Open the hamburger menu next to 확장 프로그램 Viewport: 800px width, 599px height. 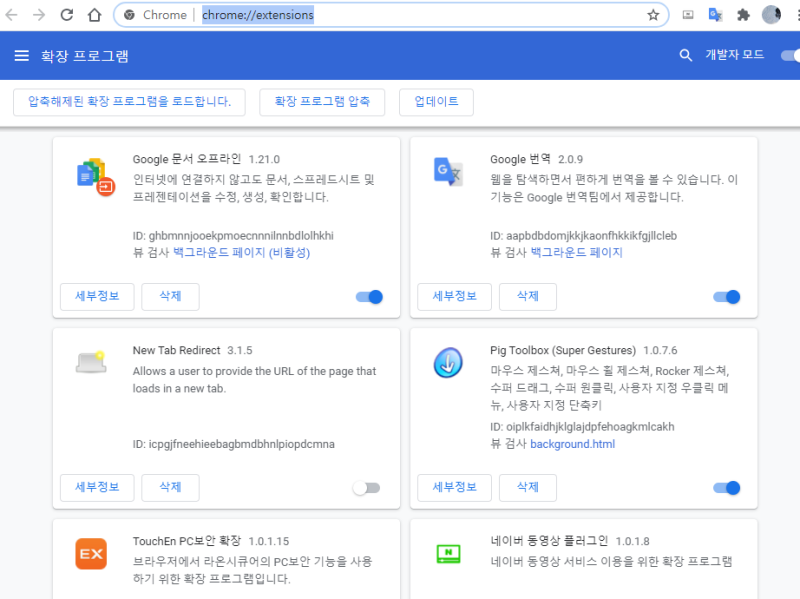coord(21,55)
